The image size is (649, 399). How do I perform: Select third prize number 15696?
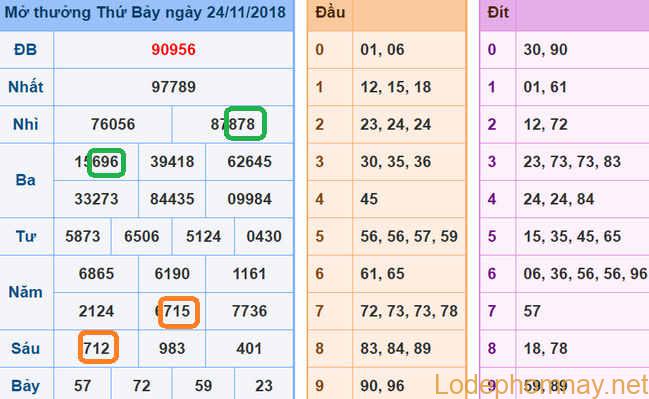tap(96, 161)
